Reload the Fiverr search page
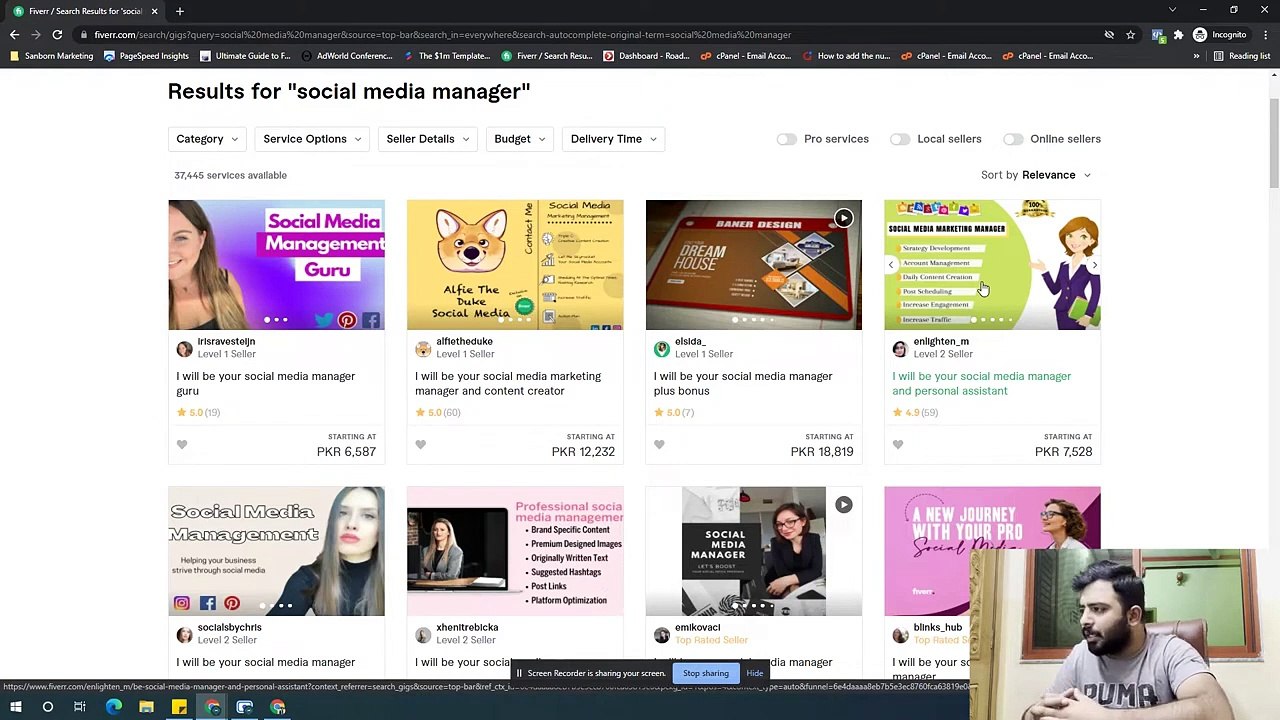Viewport: 1280px width, 720px height. [x=57, y=35]
